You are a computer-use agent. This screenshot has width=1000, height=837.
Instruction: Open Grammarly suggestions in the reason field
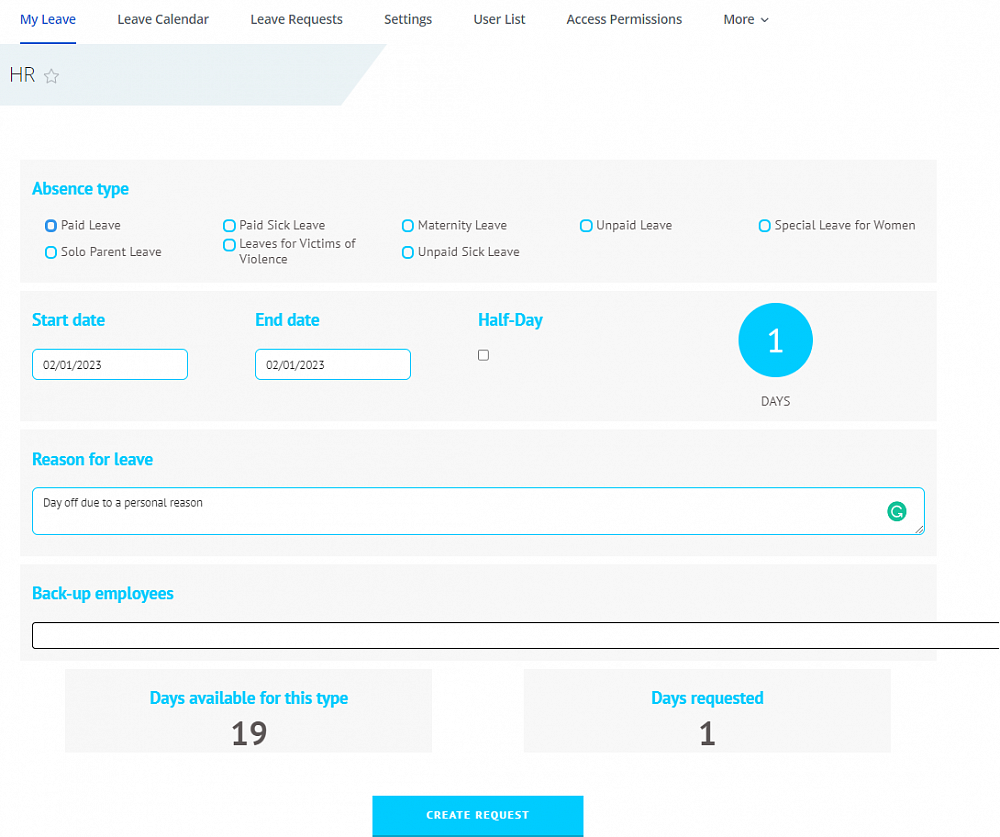897,511
